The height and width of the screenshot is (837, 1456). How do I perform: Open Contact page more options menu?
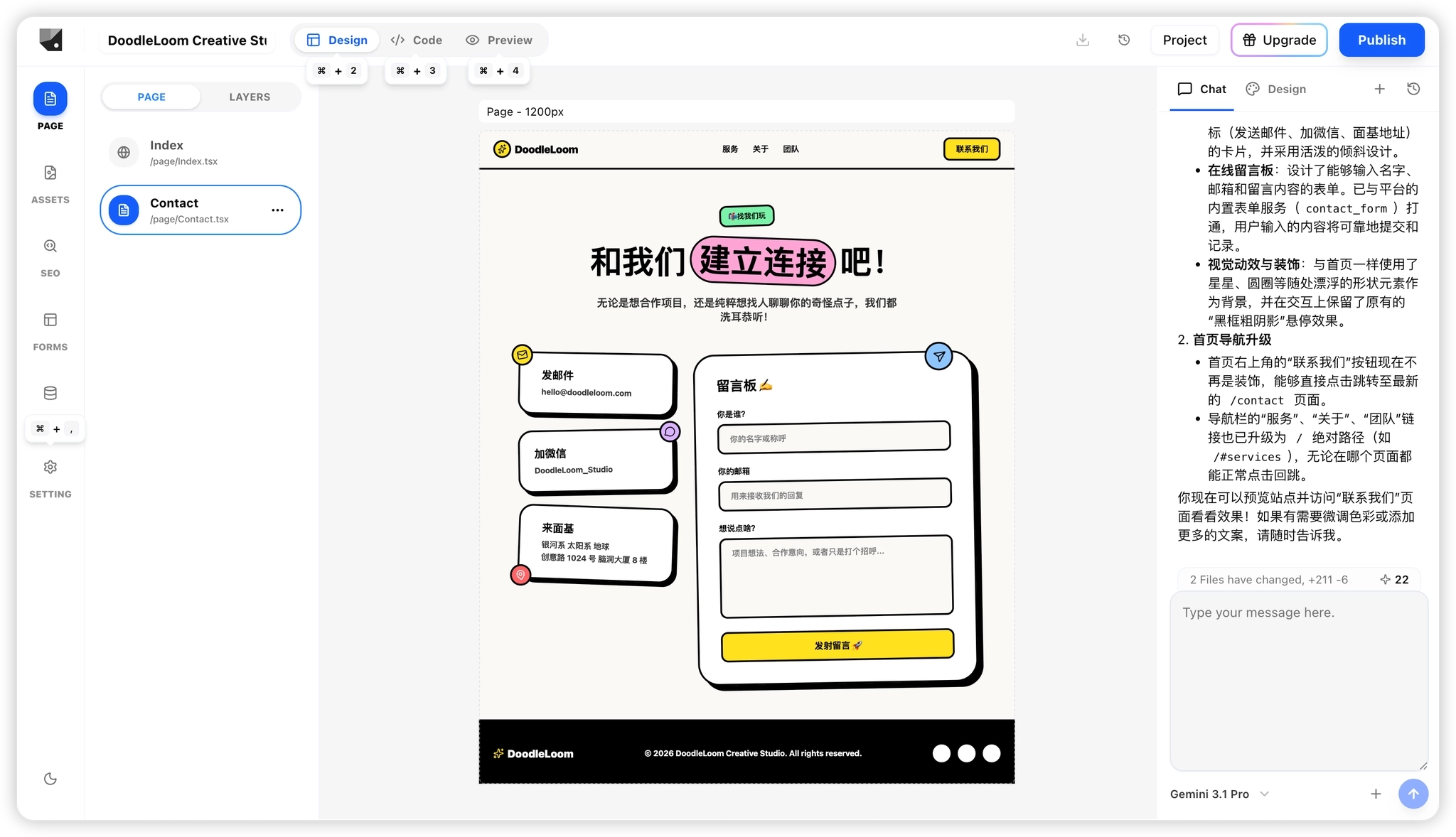tap(277, 210)
